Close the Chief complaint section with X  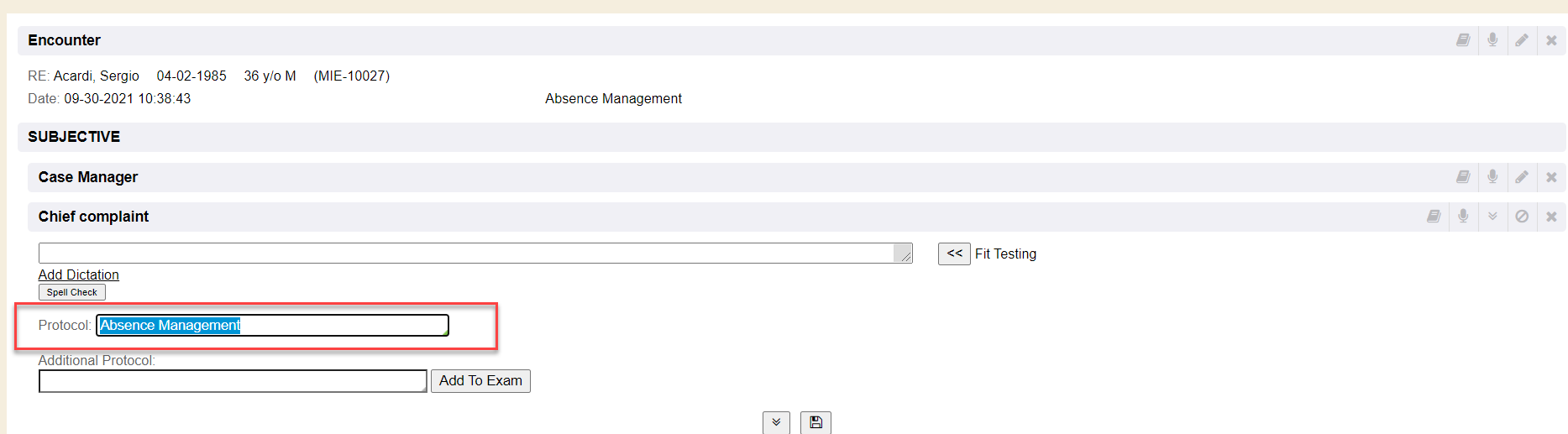pos(1551,217)
